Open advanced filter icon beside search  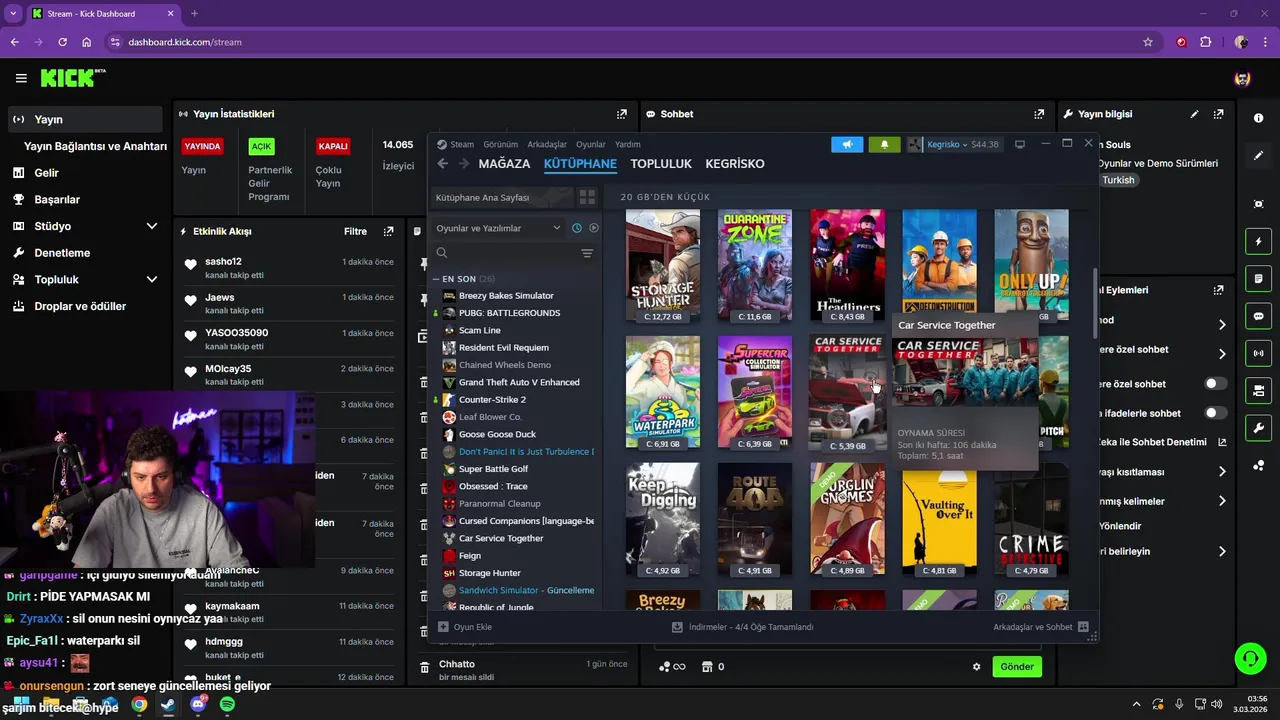coord(587,253)
